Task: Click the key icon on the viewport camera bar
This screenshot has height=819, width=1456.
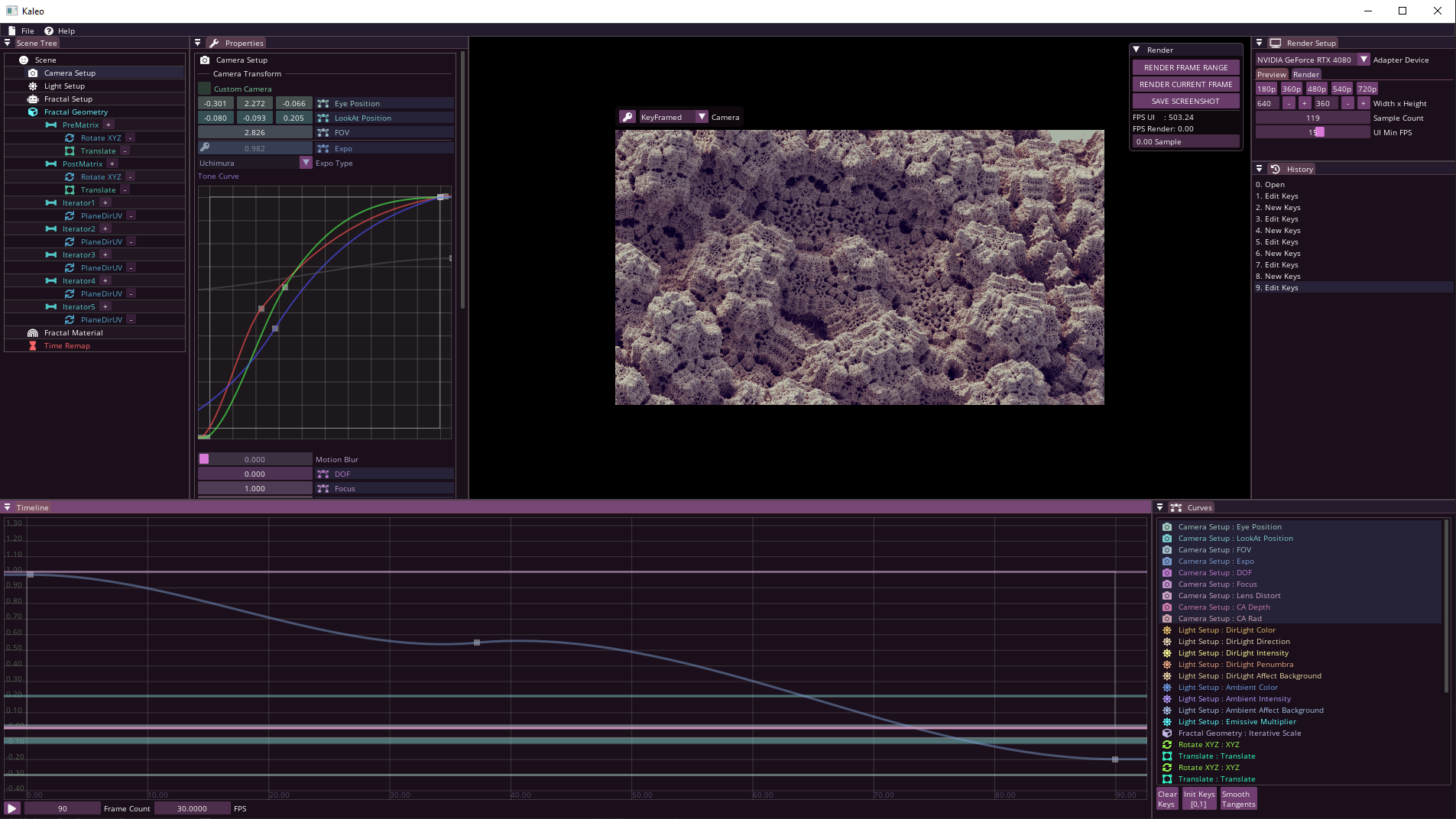Action: [627, 117]
